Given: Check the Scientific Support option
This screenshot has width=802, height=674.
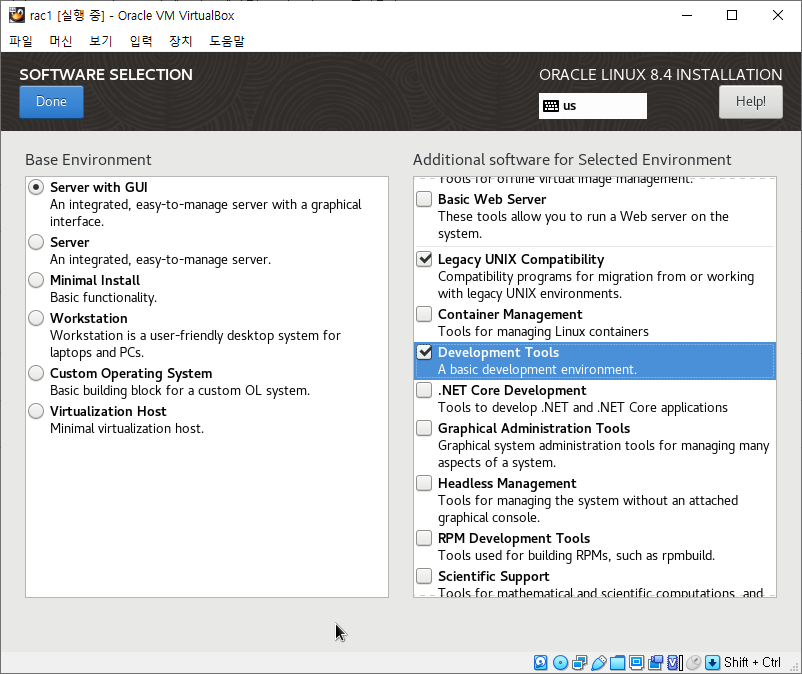Looking at the screenshot, I should (424, 576).
